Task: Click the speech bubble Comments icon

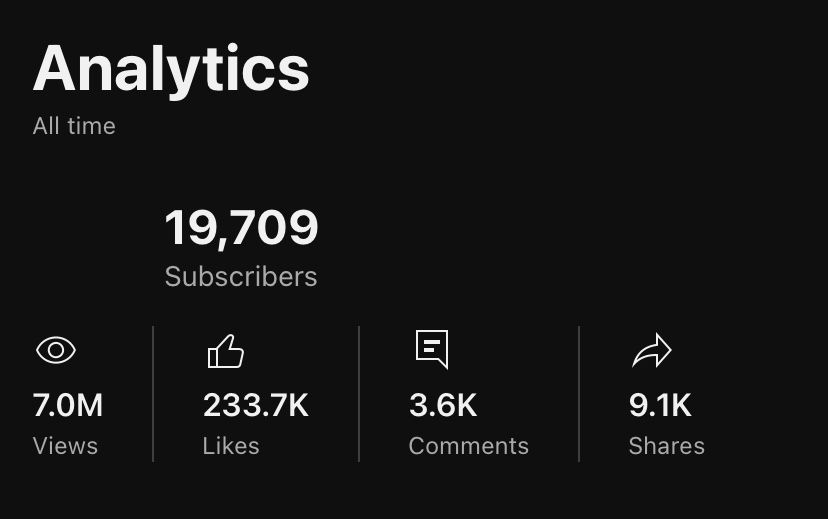Action: pos(432,349)
